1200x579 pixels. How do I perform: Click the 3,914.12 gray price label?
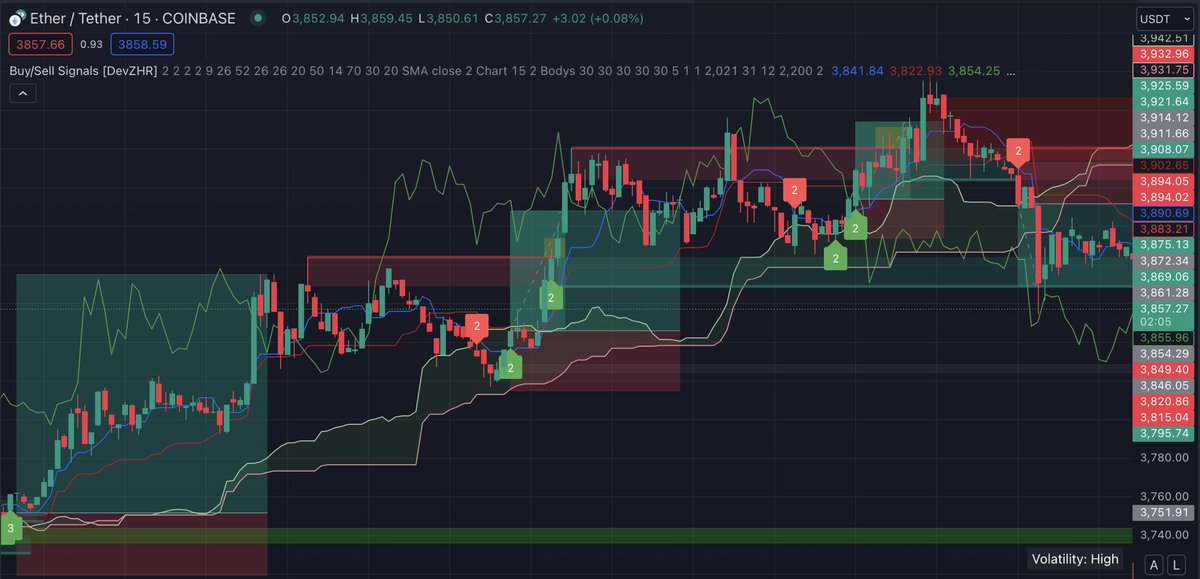pos(1162,117)
